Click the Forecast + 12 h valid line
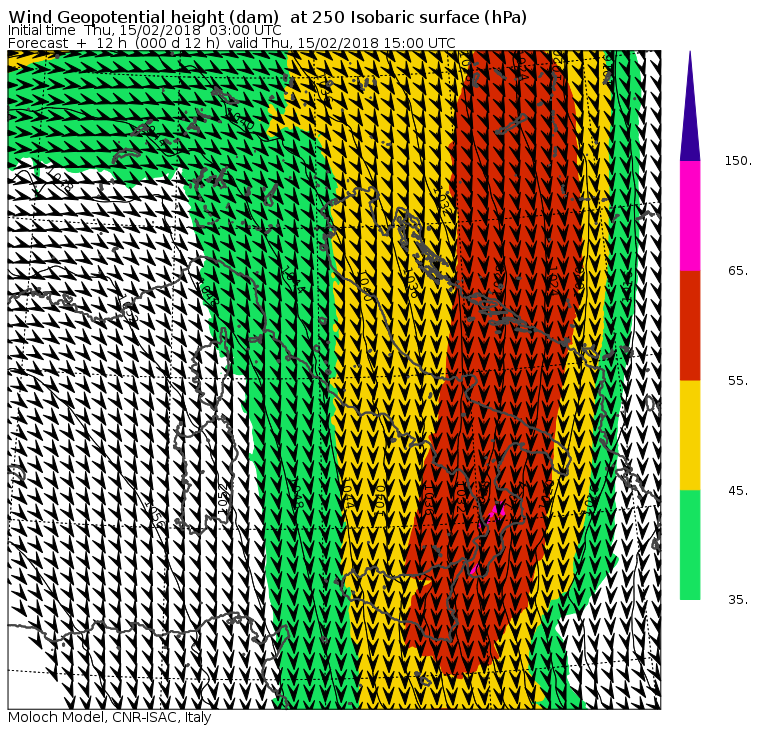The width and height of the screenshot is (760, 731). tap(232, 43)
